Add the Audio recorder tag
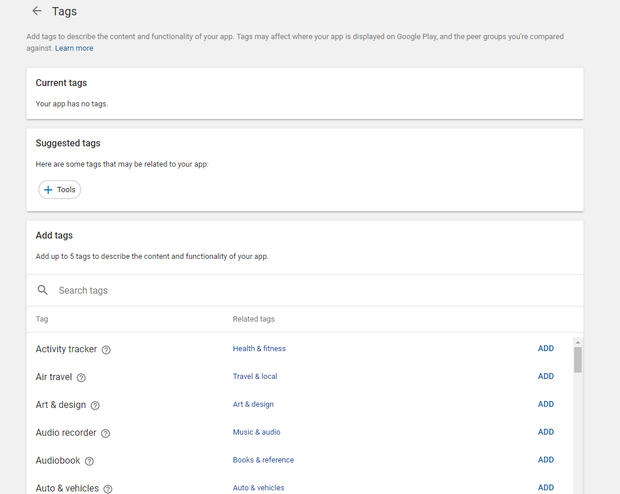The height and width of the screenshot is (494, 620). [545, 432]
